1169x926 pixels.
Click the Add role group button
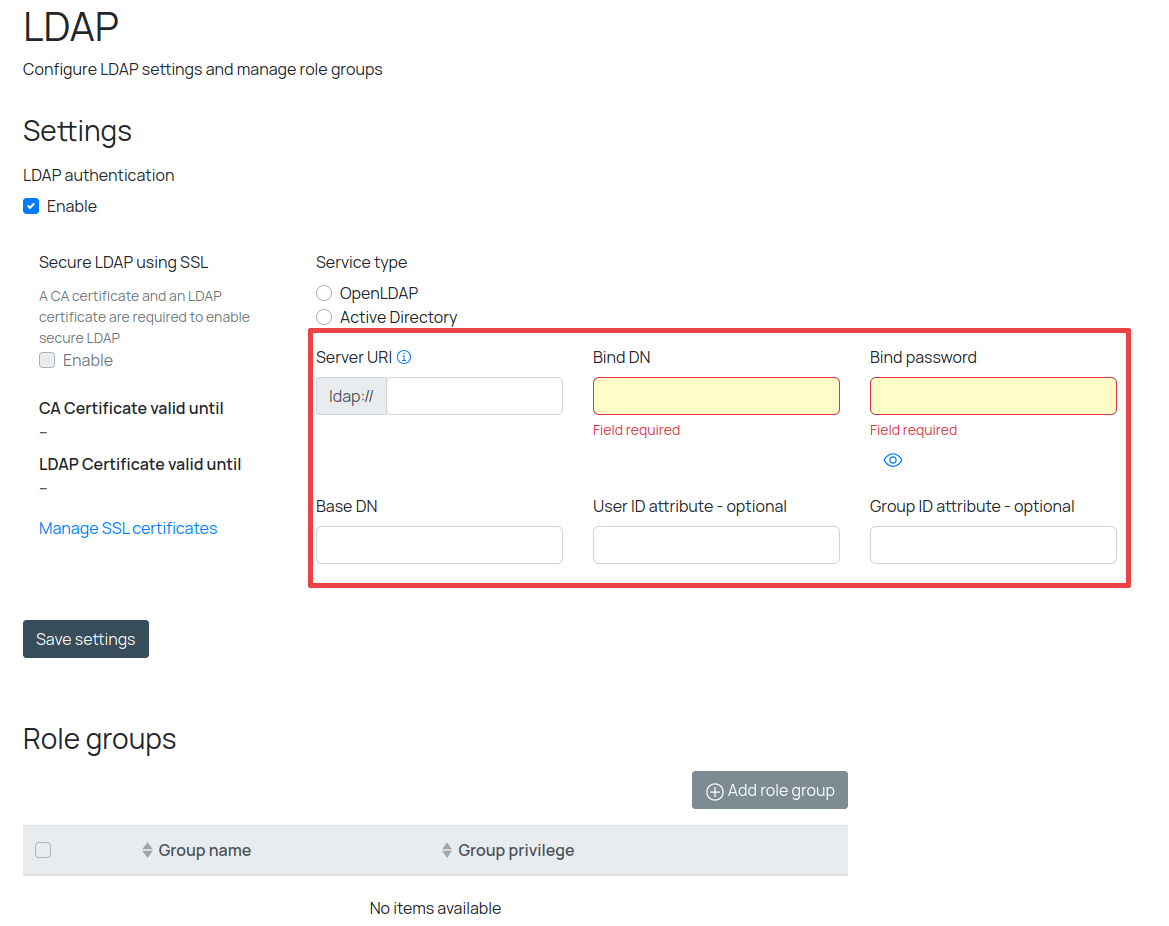[770, 790]
